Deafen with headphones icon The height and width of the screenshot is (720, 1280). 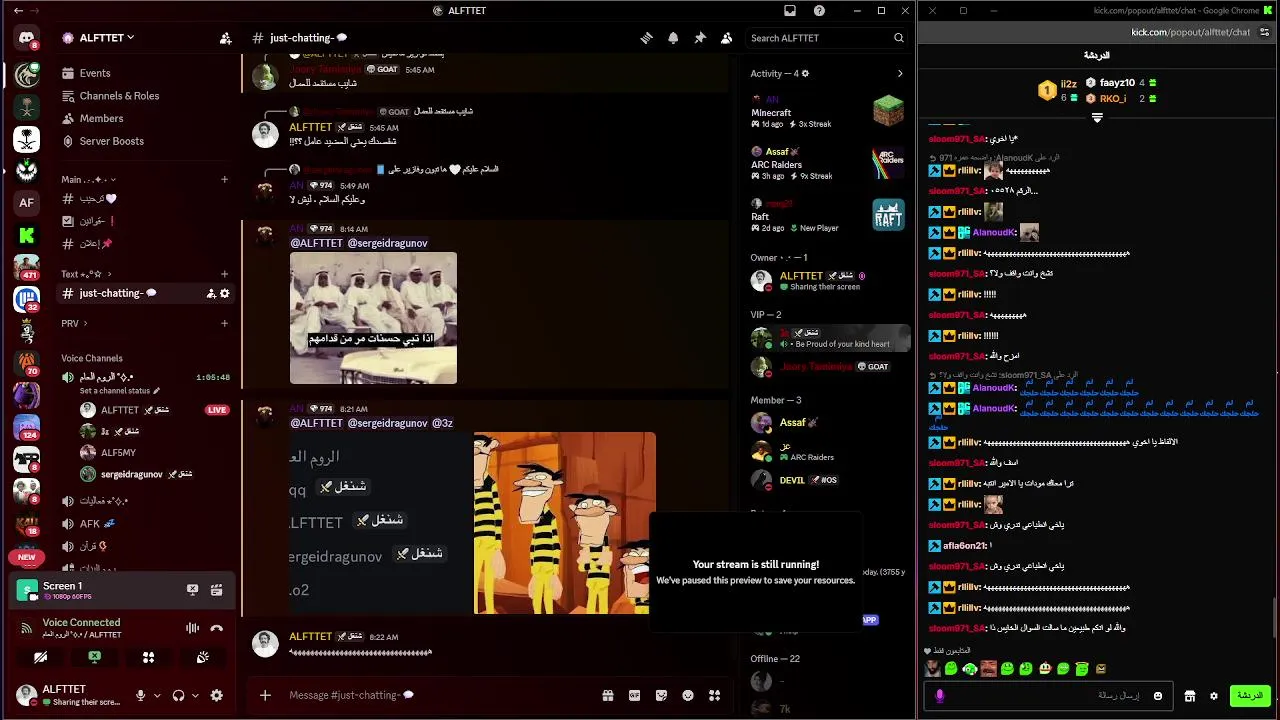[178, 695]
